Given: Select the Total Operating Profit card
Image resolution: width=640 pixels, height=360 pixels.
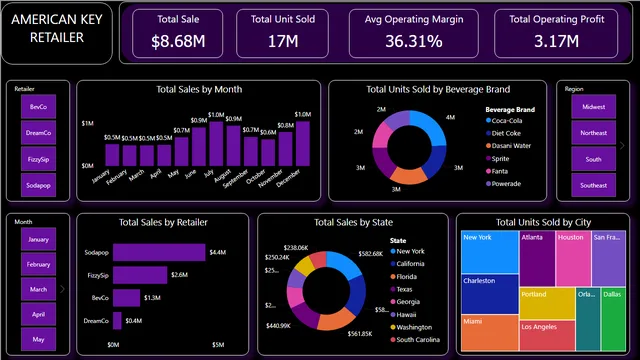Looking at the screenshot, I should point(556,33).
